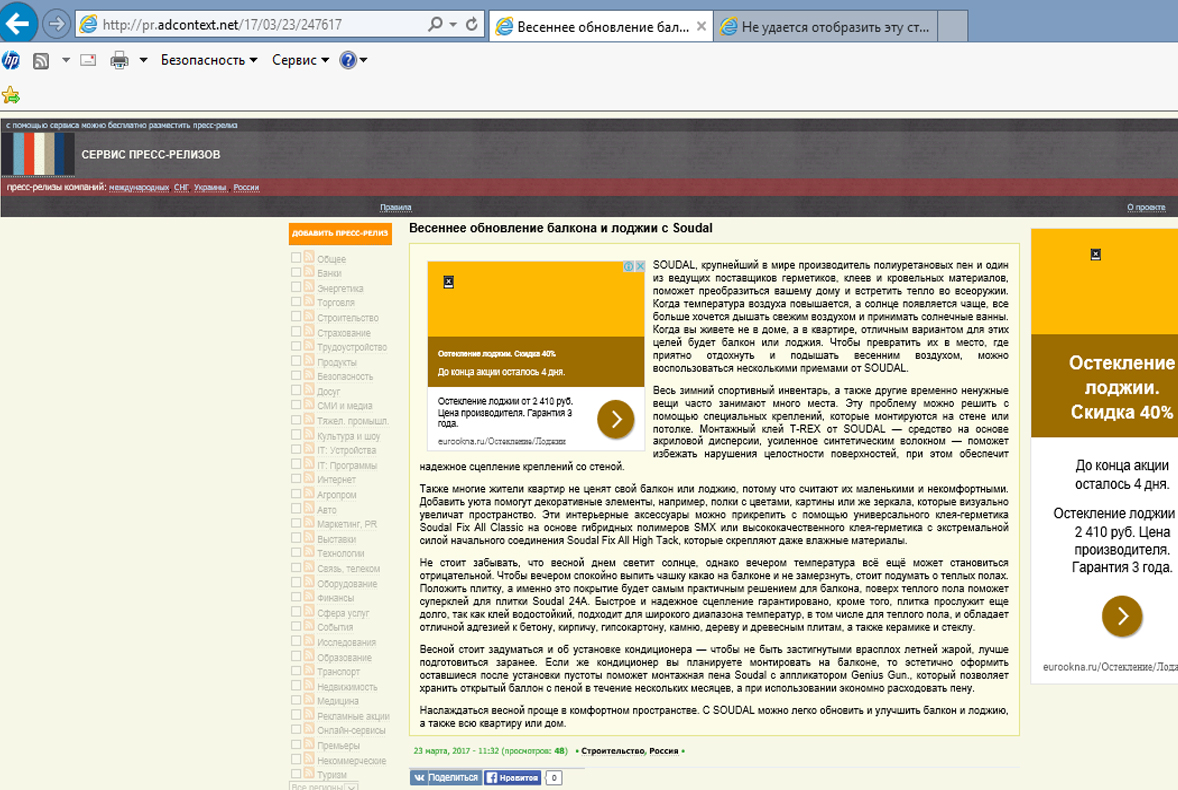Click RSS icon next to Авто
The image size is (1178, 790).
309,508
